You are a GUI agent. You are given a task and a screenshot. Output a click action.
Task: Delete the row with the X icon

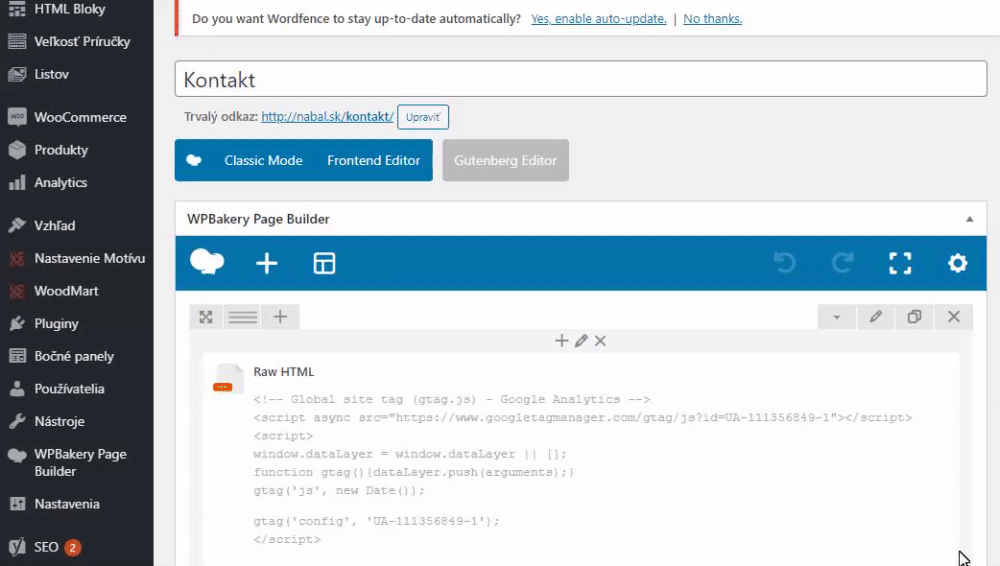click(953, 317)
